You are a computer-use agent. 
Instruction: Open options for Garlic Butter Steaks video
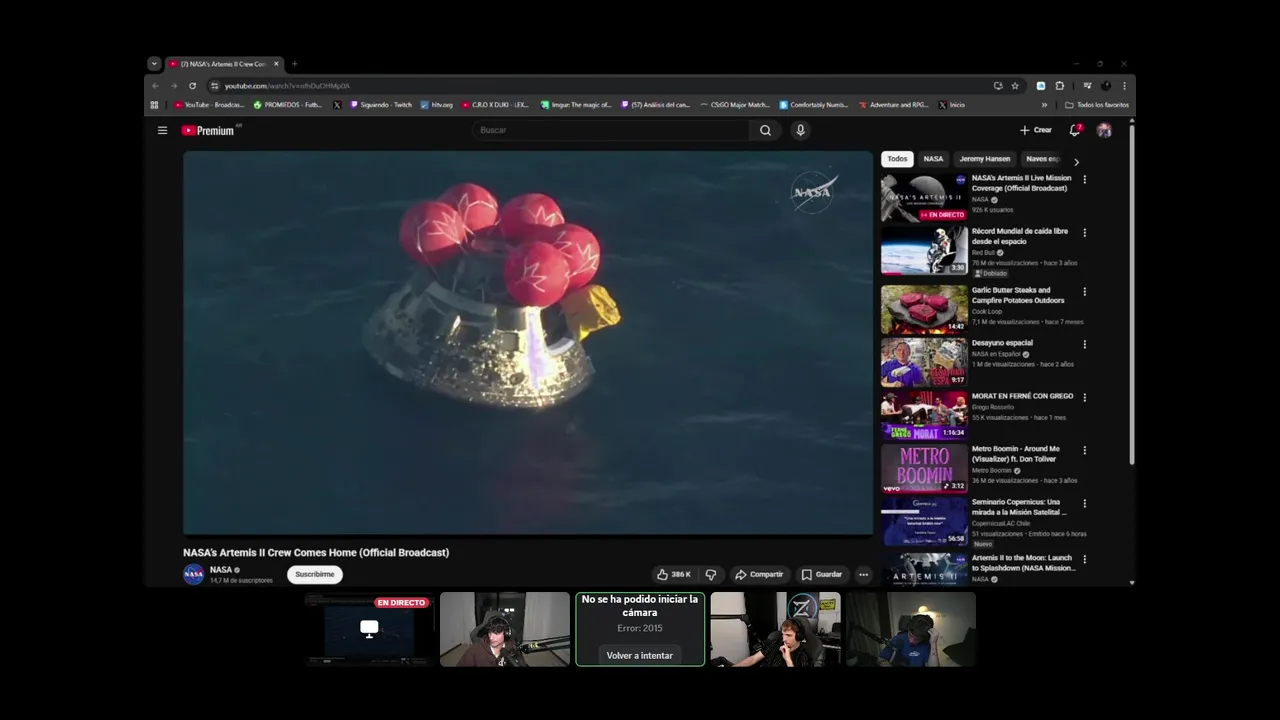coord(1084,292)
